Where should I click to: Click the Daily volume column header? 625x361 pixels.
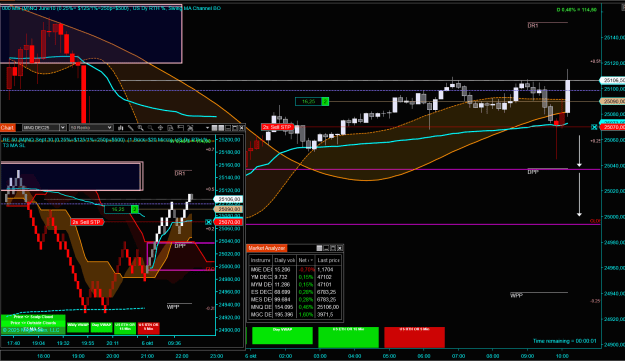[x=285, y=260]
